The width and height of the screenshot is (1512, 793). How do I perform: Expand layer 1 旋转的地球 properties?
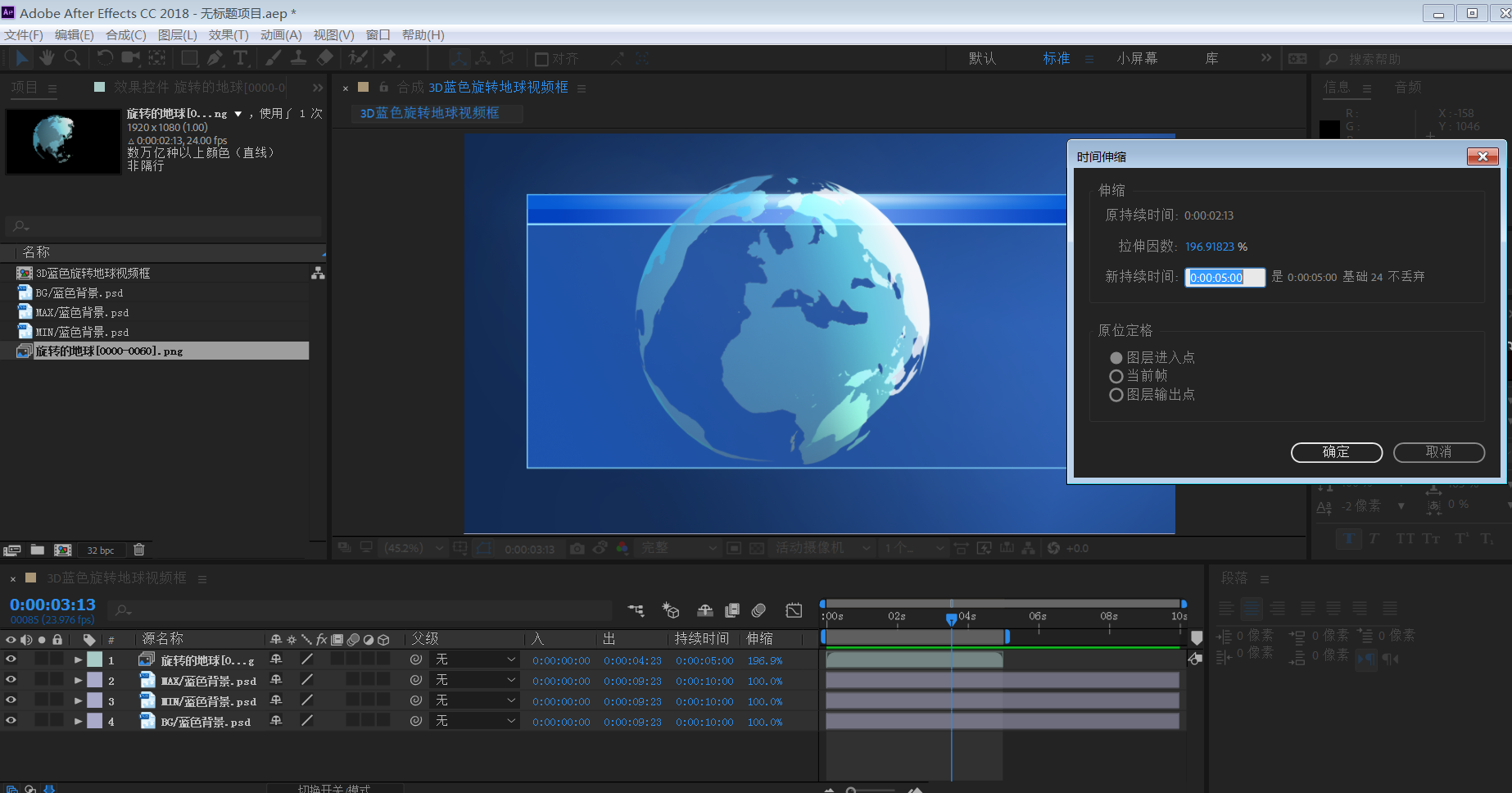tap(78, 660)
